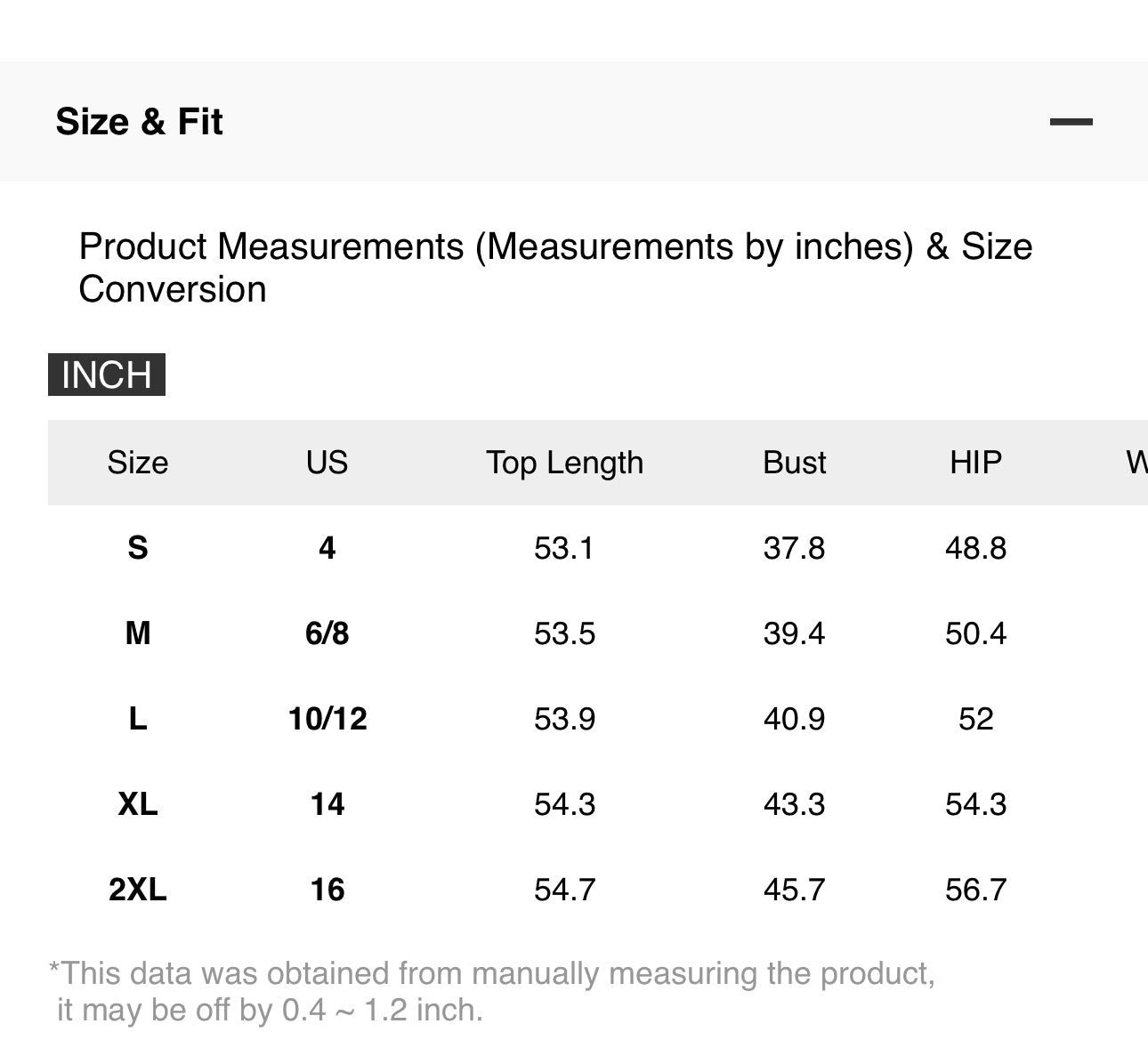
Task: Collapse the Size & Fit section
Action: point(1071,122)
